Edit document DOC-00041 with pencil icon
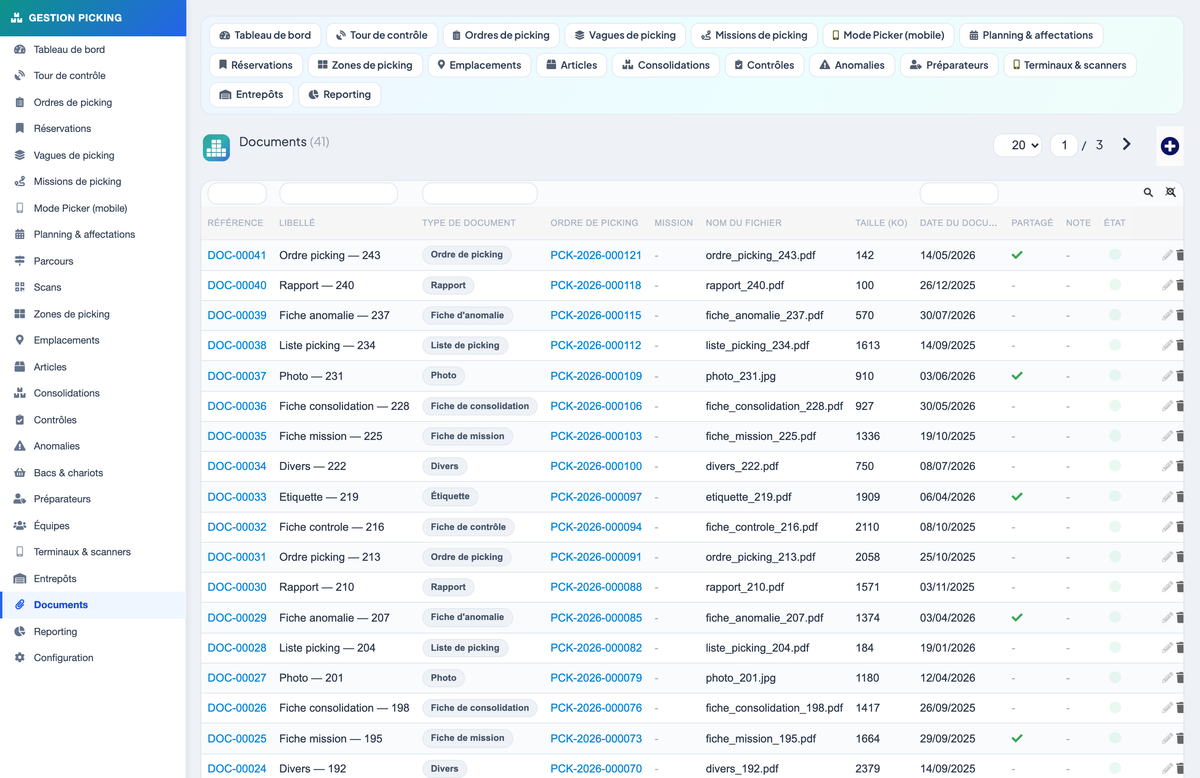 pos(1167,256)
